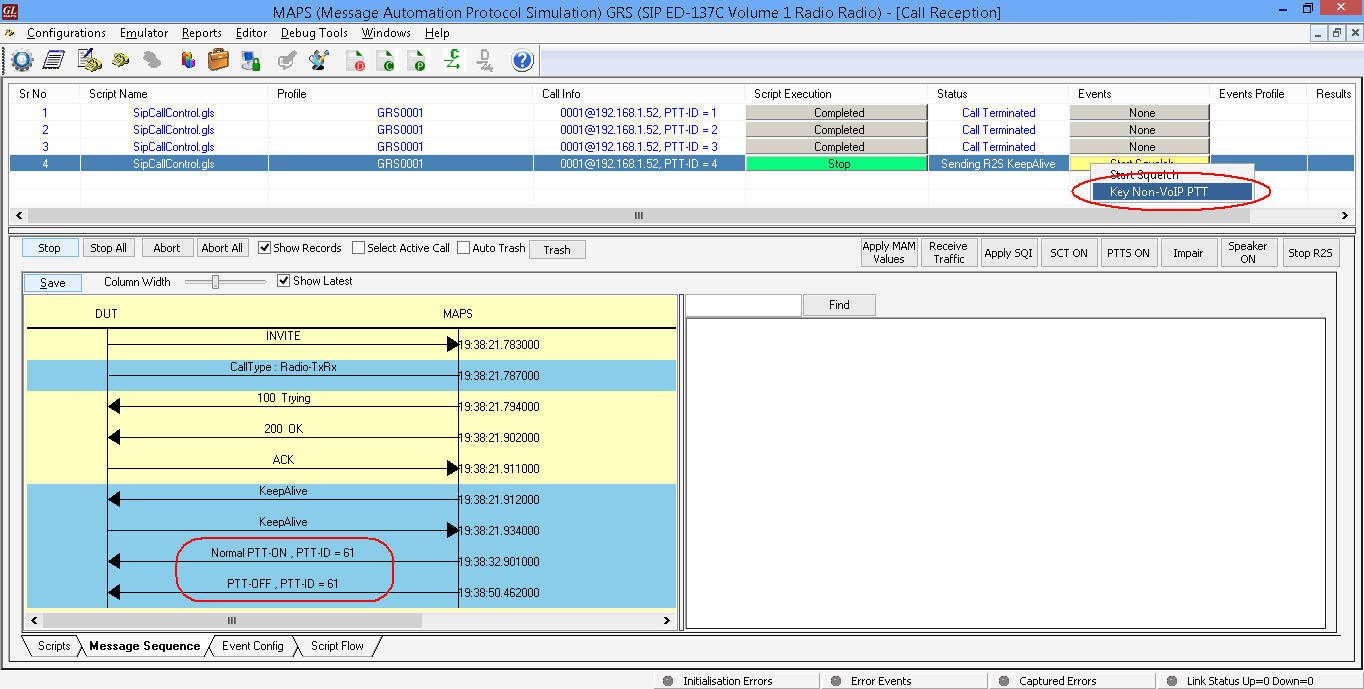Open the Debug Tools menu

(x=314, y=33)
